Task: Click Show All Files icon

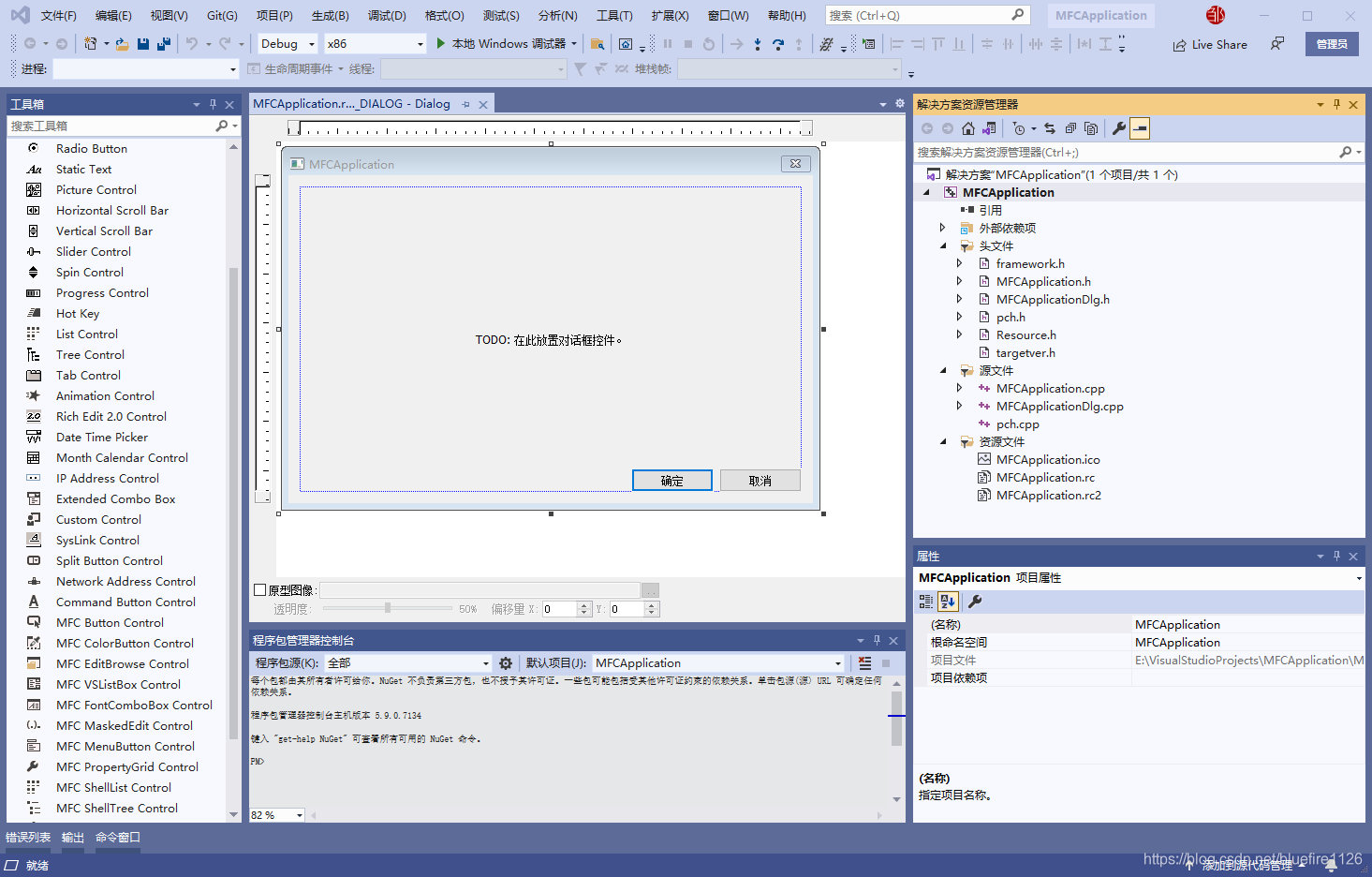Action: tap(1091, 128)
